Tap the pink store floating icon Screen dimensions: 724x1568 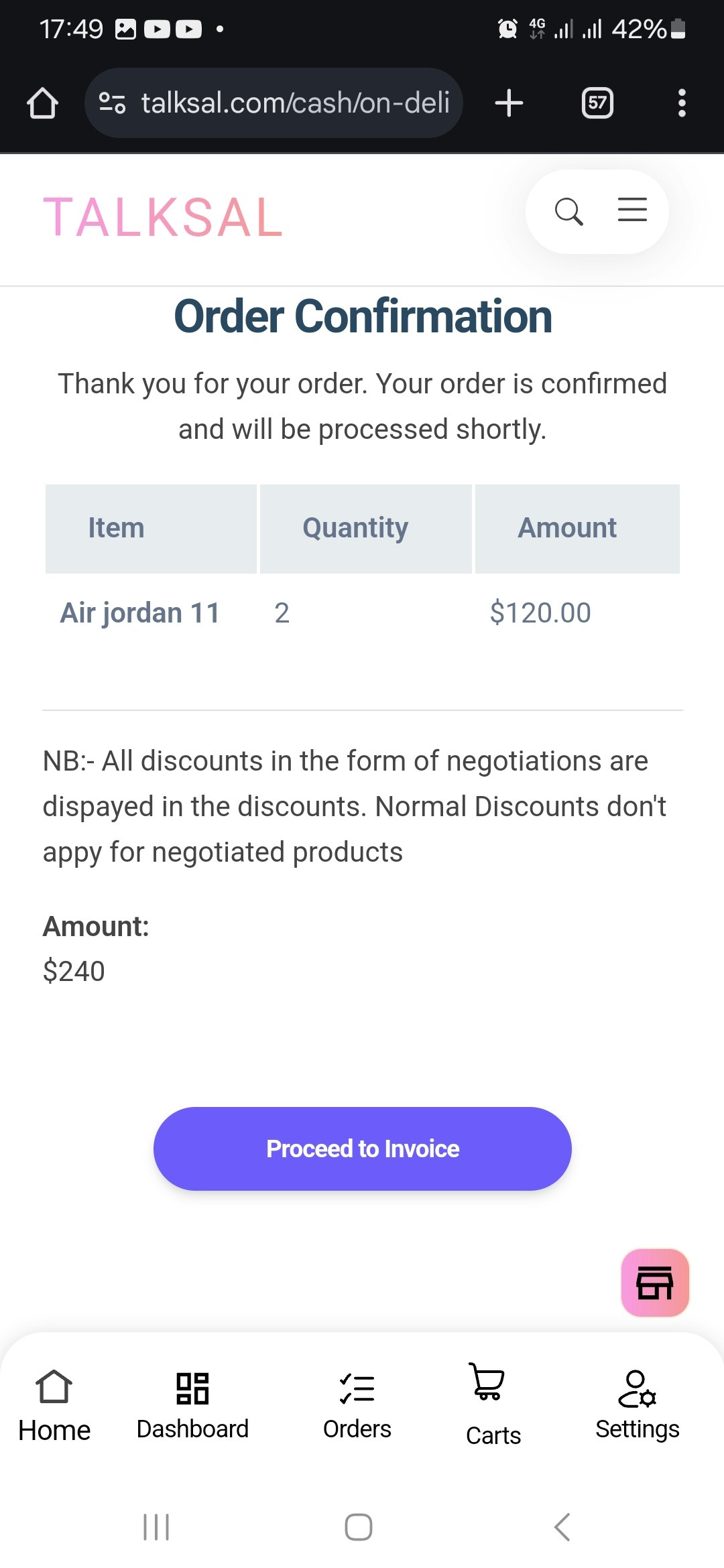655,1283
